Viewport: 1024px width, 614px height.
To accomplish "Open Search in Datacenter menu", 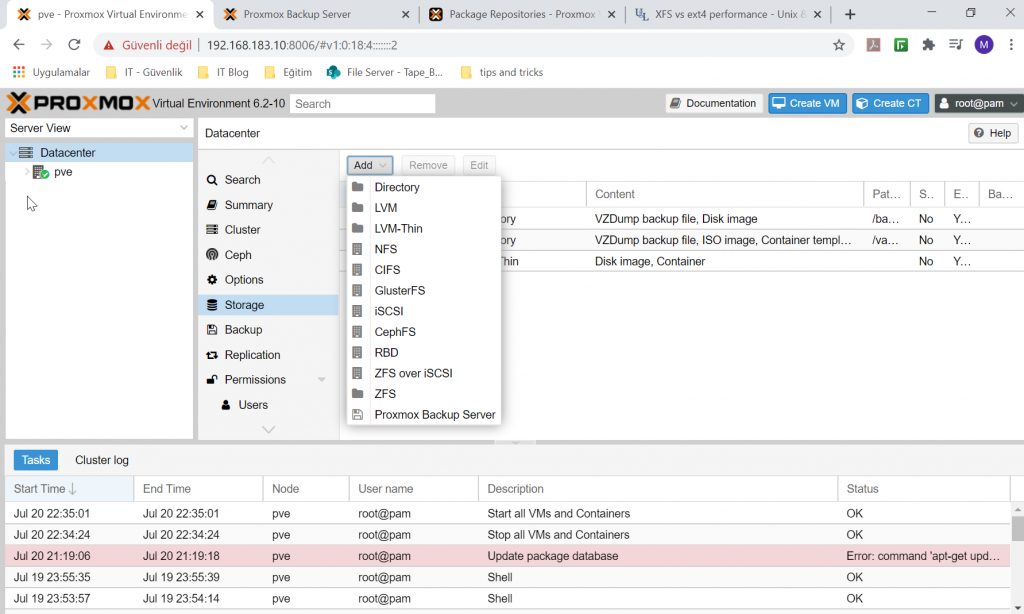I will [x=268, y=180].
